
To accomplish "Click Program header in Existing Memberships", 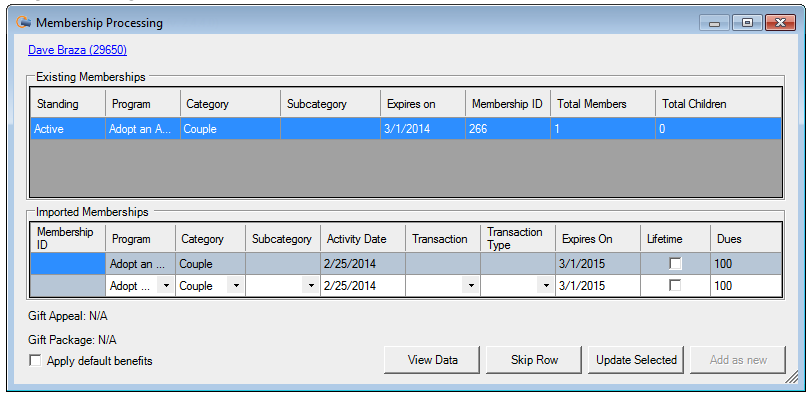I will (x=143, y=104).
